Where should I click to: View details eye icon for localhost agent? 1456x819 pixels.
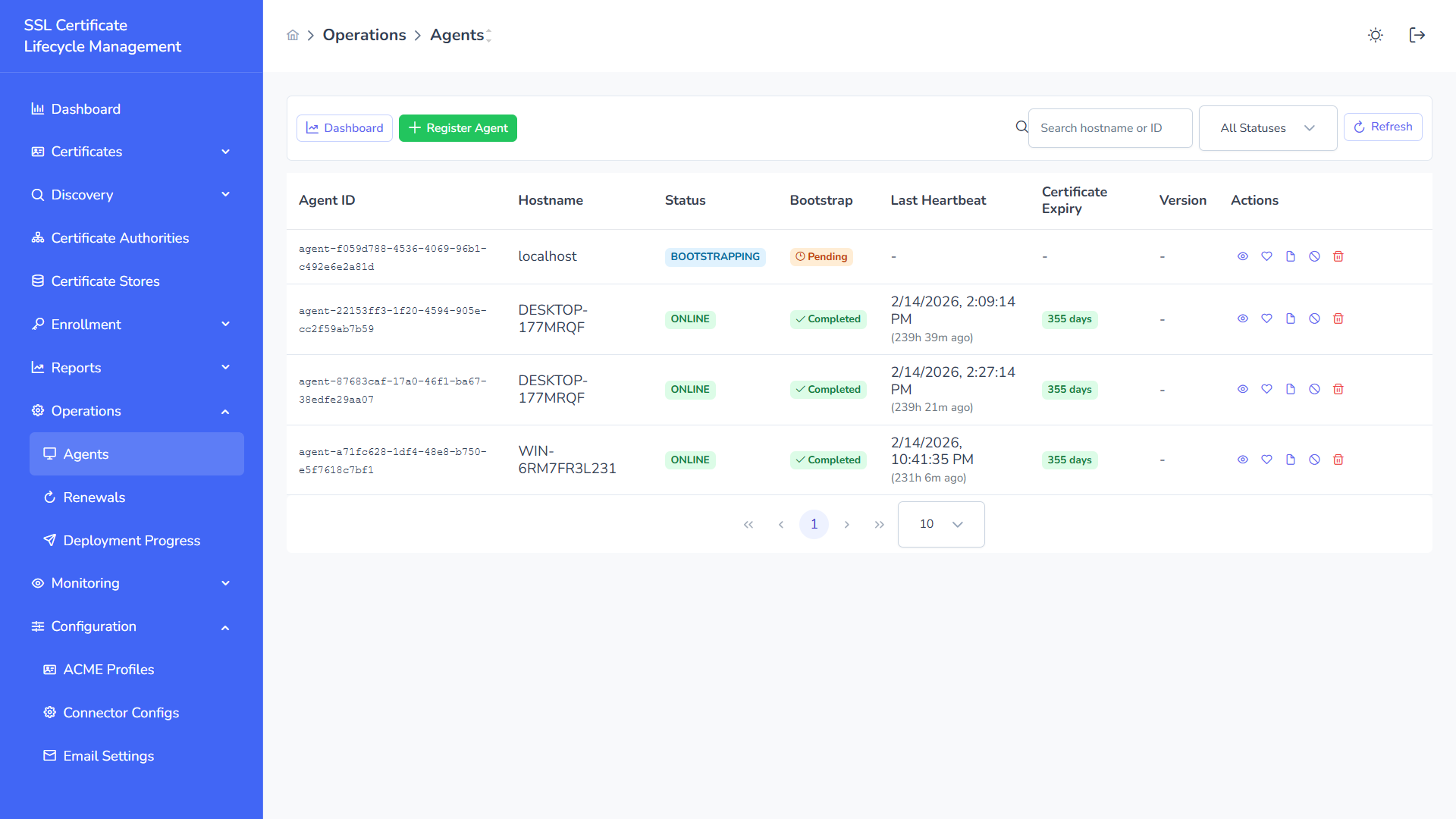click(x=1242, y=256)
